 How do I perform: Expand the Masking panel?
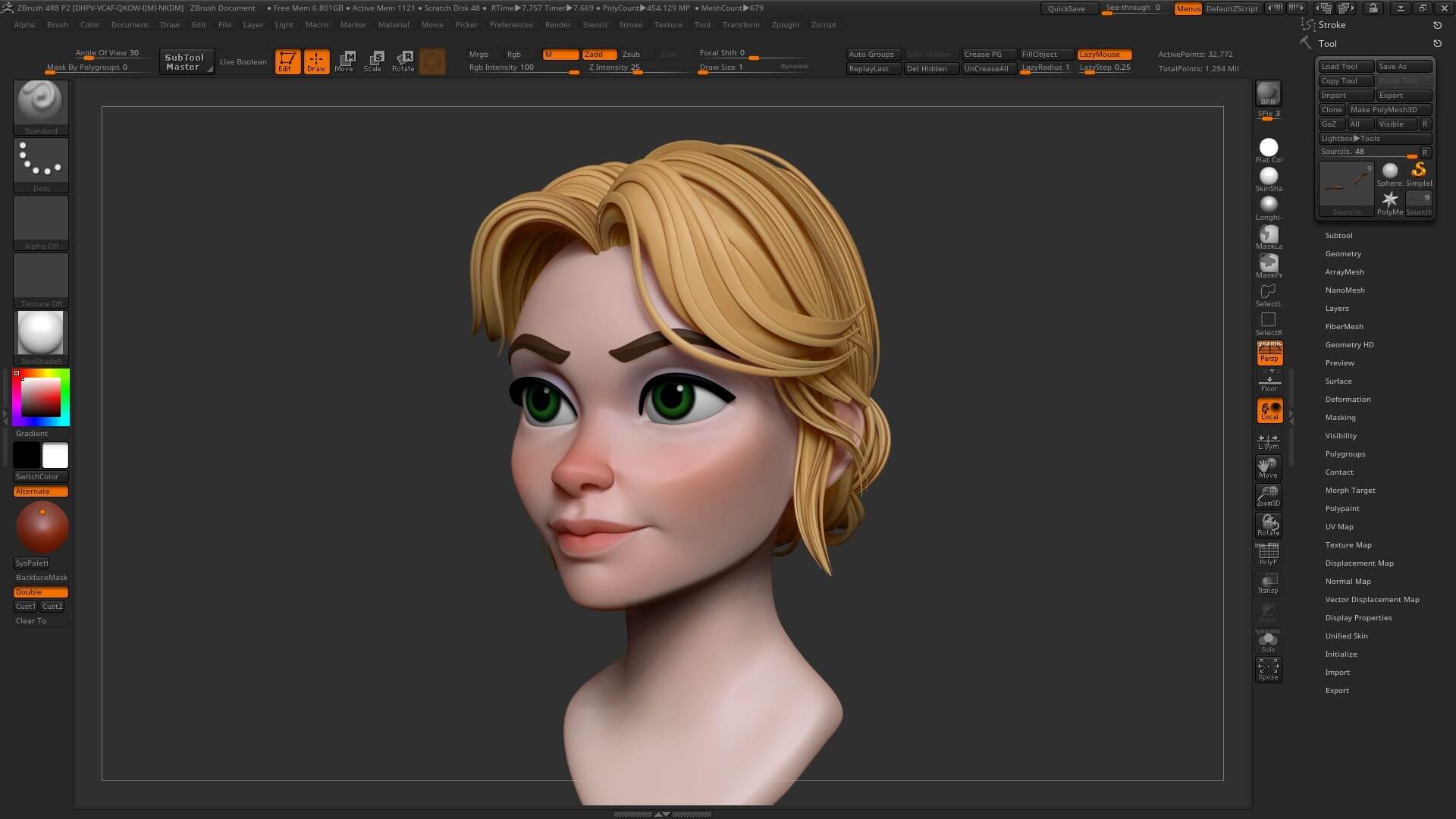coord(1340,417)
